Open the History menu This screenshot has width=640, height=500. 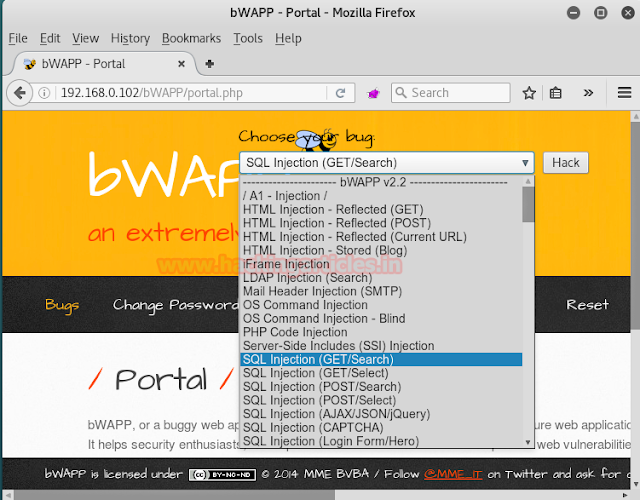pos(130,38)
